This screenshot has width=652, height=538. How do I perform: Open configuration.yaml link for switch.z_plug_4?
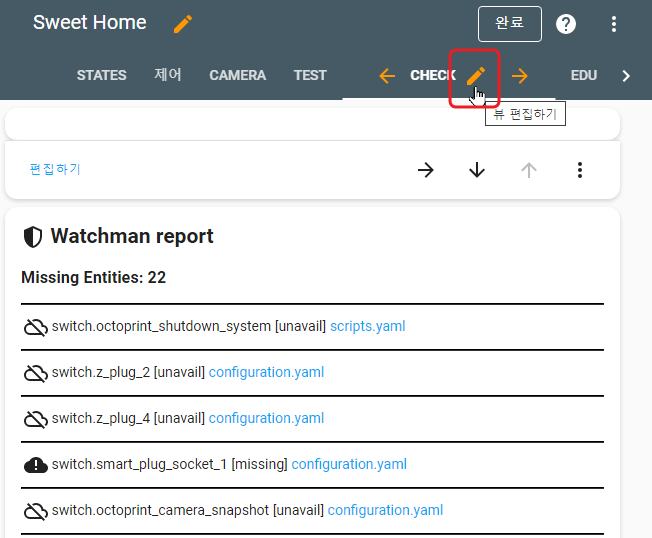266,418
